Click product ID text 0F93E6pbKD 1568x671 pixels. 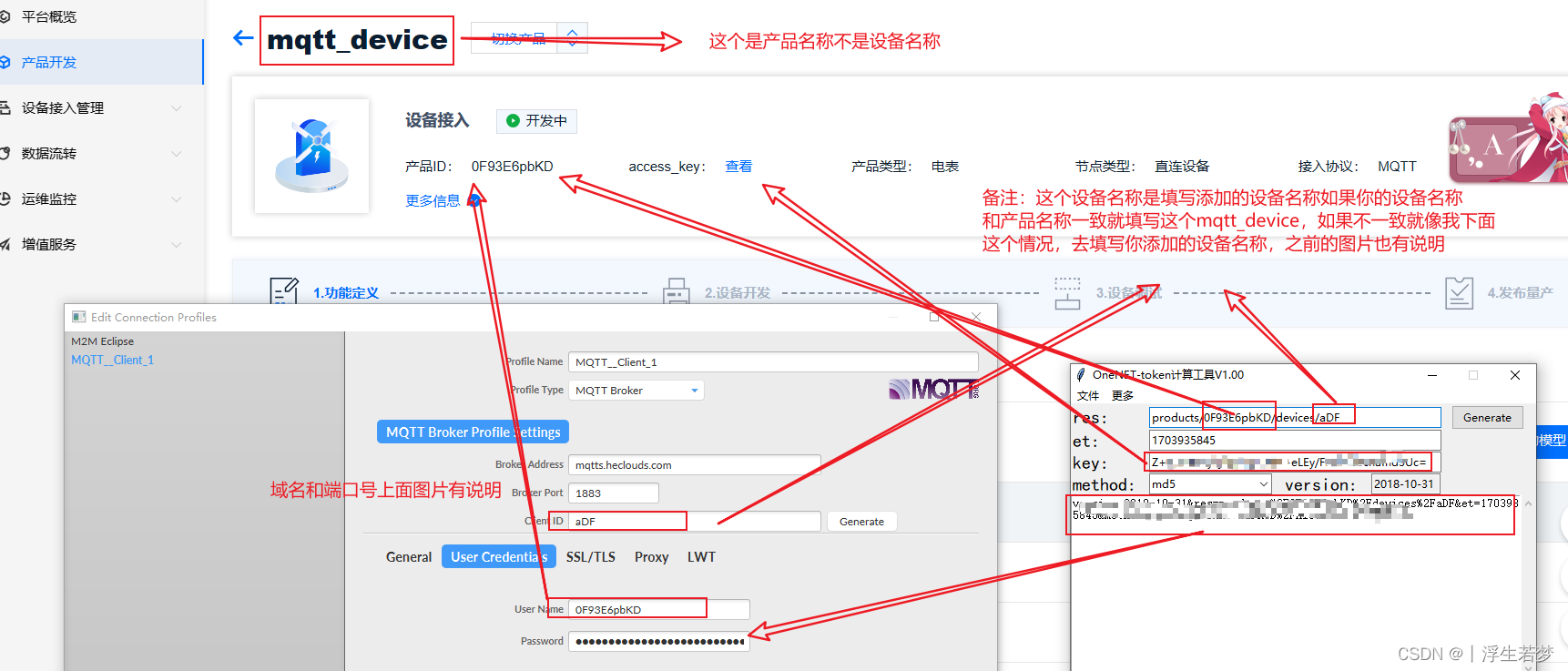tap(512, 166)
